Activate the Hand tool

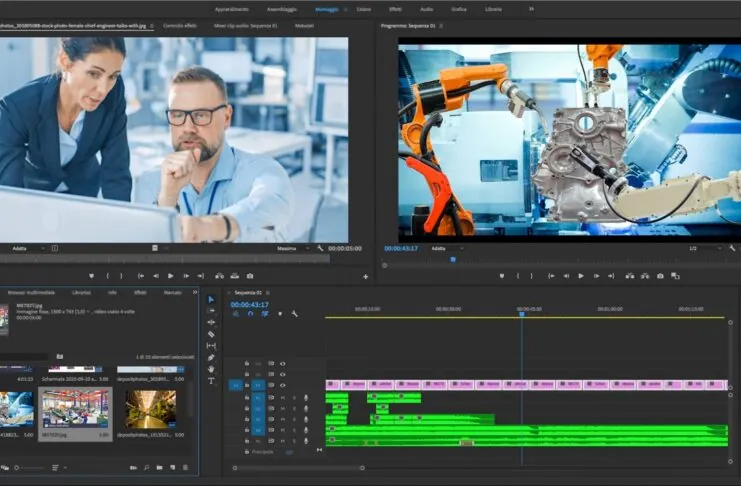[211, 369]
